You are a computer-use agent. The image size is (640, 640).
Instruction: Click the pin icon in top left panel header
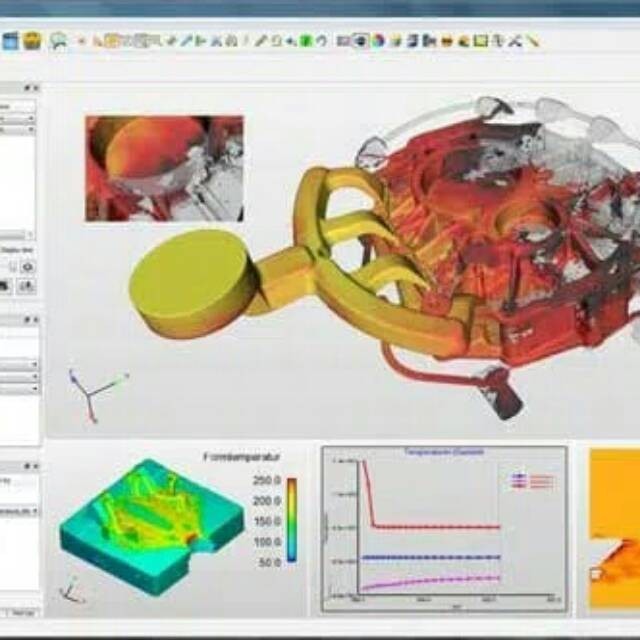27,88
